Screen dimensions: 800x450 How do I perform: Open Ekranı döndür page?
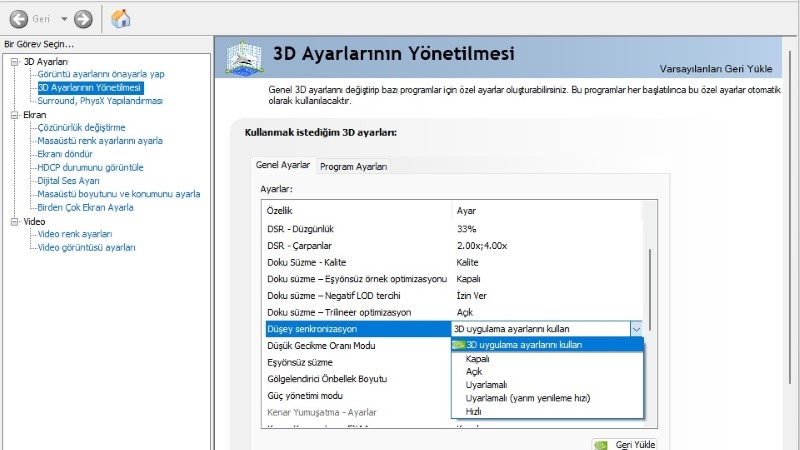coord(65,154)
